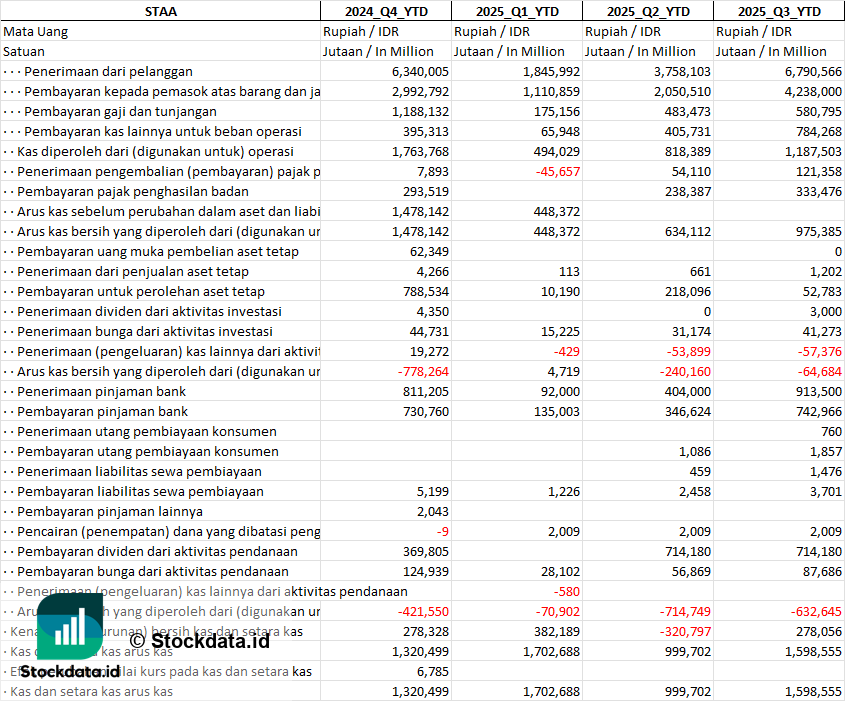Select value 1,086 in 2025_Q2_YTD column
The height and width of the screenshot is (701, 845).
click(x=695, y=452)
